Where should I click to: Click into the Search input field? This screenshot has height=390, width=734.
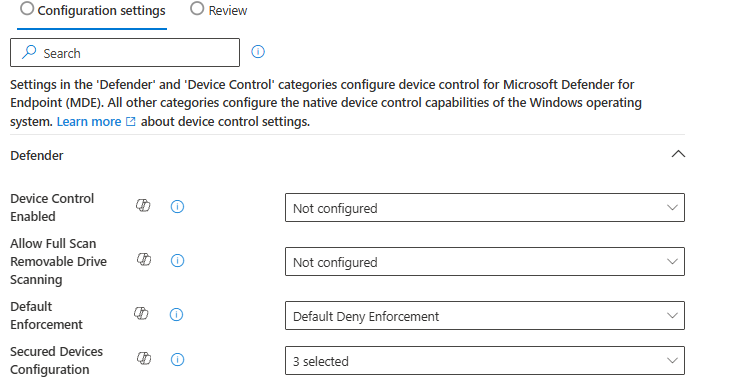[125, 52]
